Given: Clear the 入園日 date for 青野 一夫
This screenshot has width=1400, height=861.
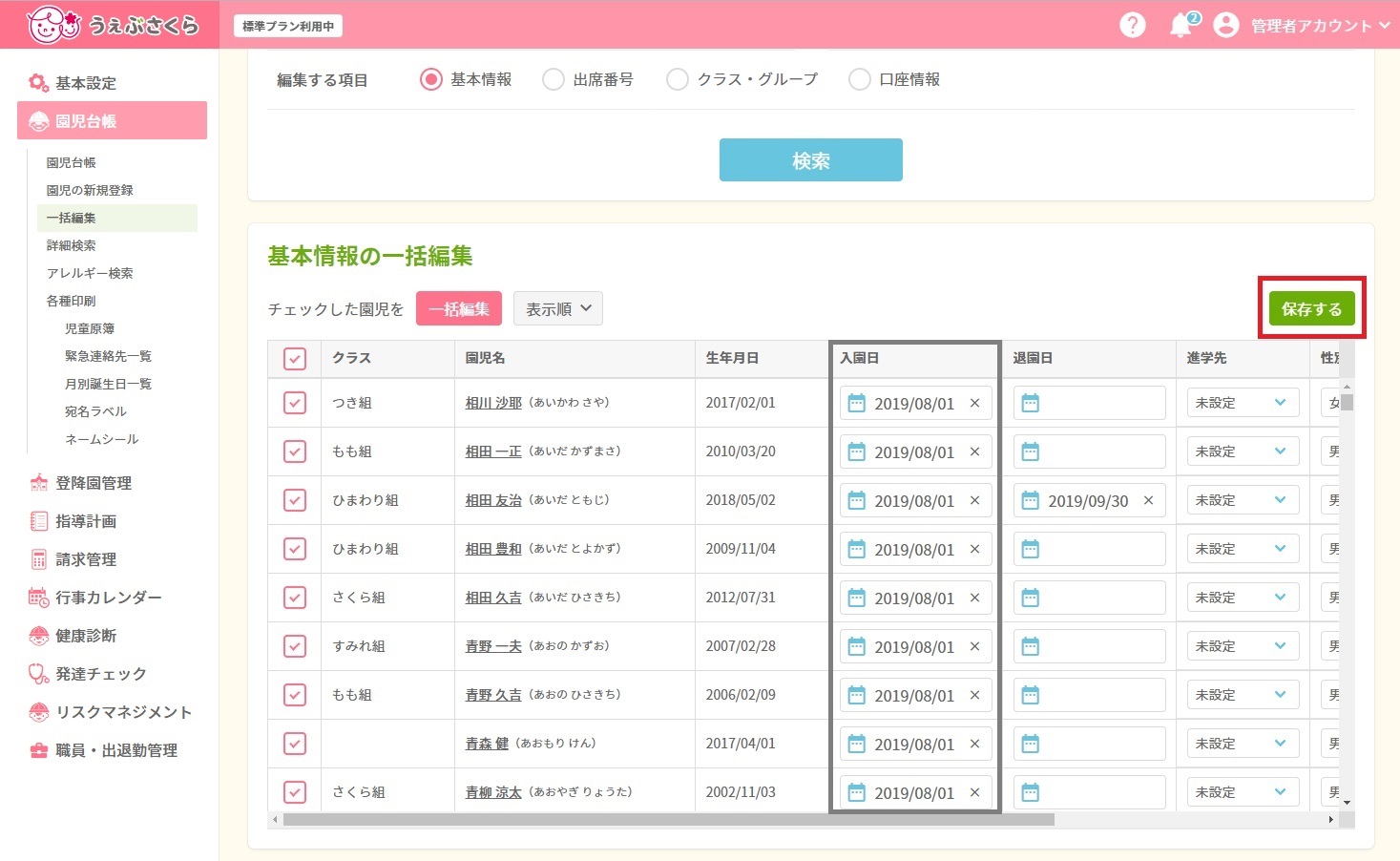Looking at the screenshot, I should 974,646.
